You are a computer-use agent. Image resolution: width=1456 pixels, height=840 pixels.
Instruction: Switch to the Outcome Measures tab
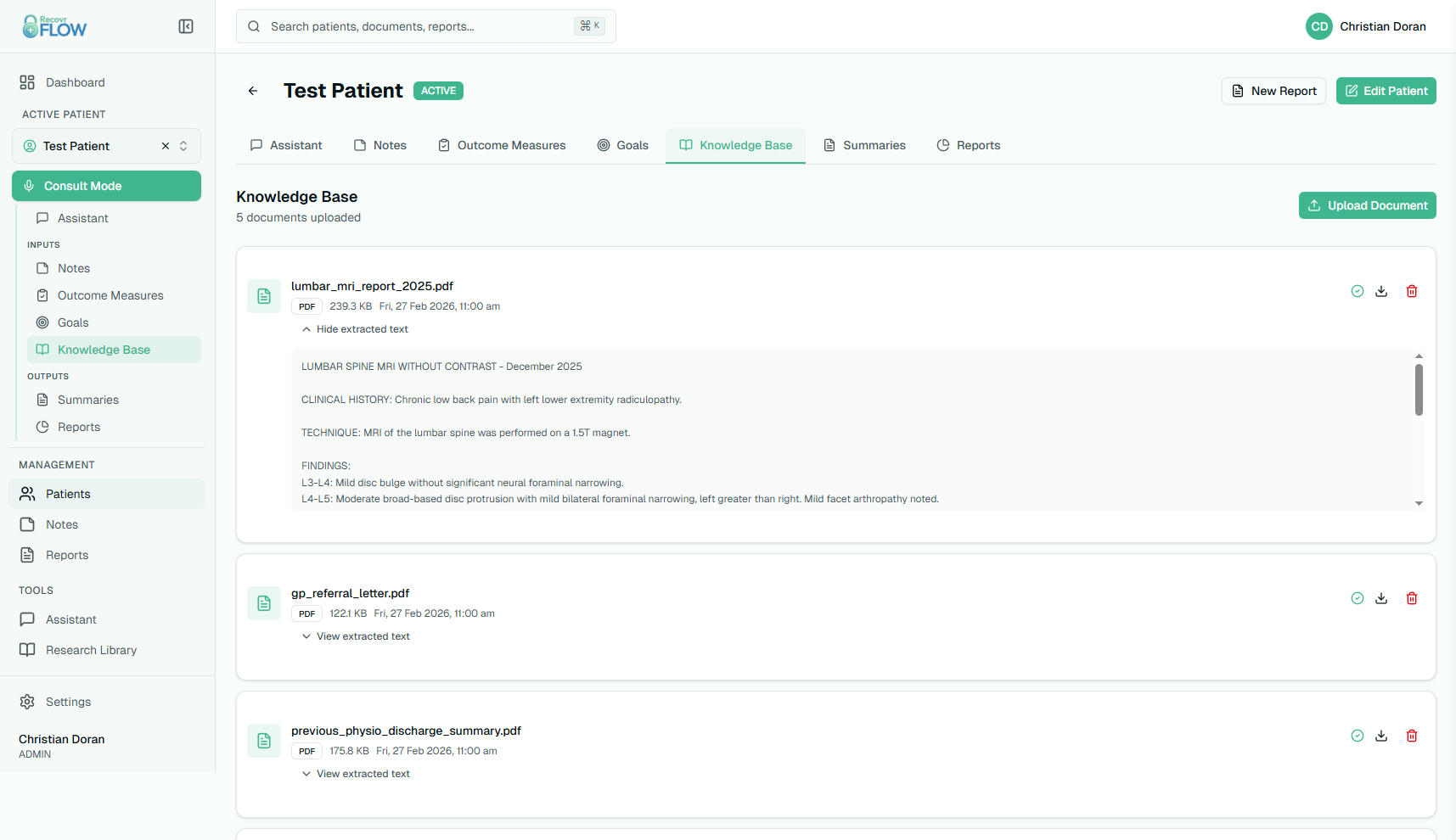(501, 145)
